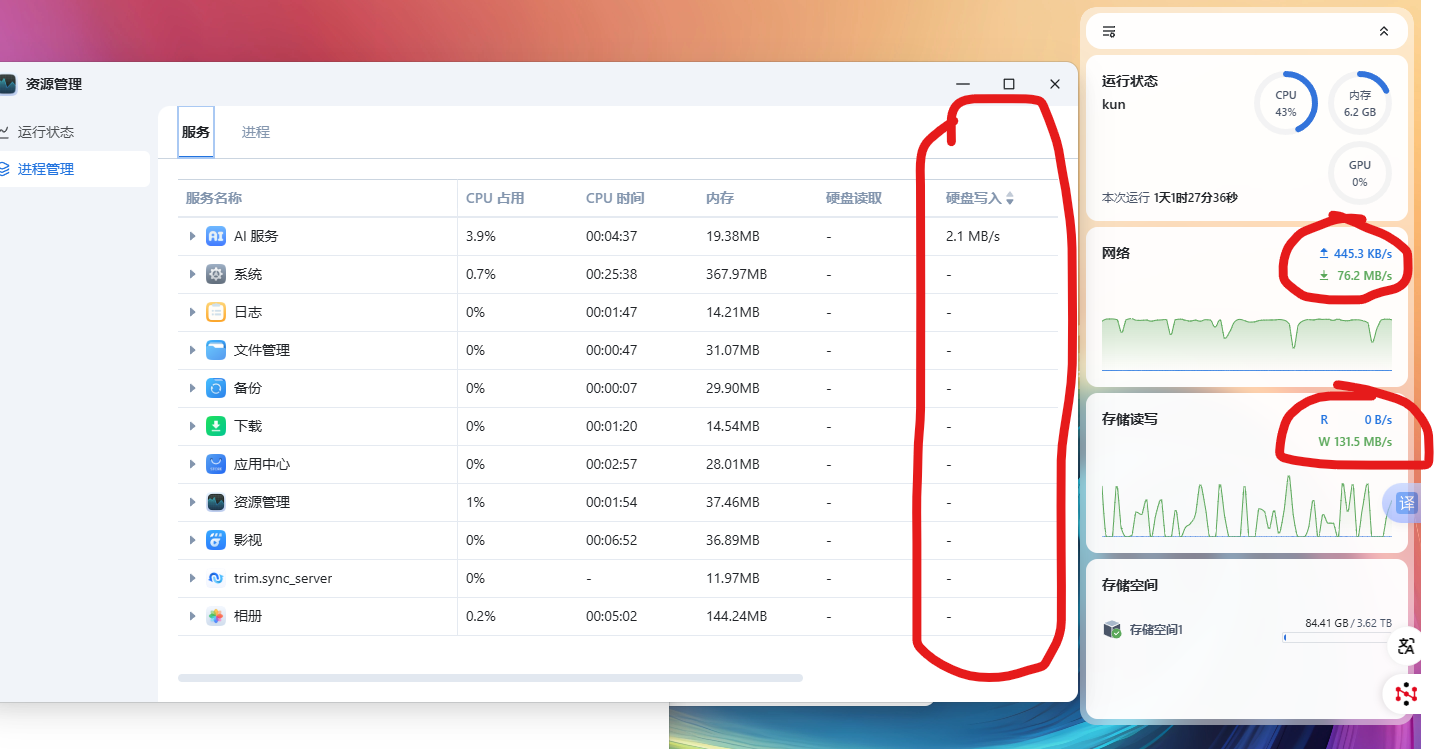Click the 应用中心 store icon

click(216, 464)
